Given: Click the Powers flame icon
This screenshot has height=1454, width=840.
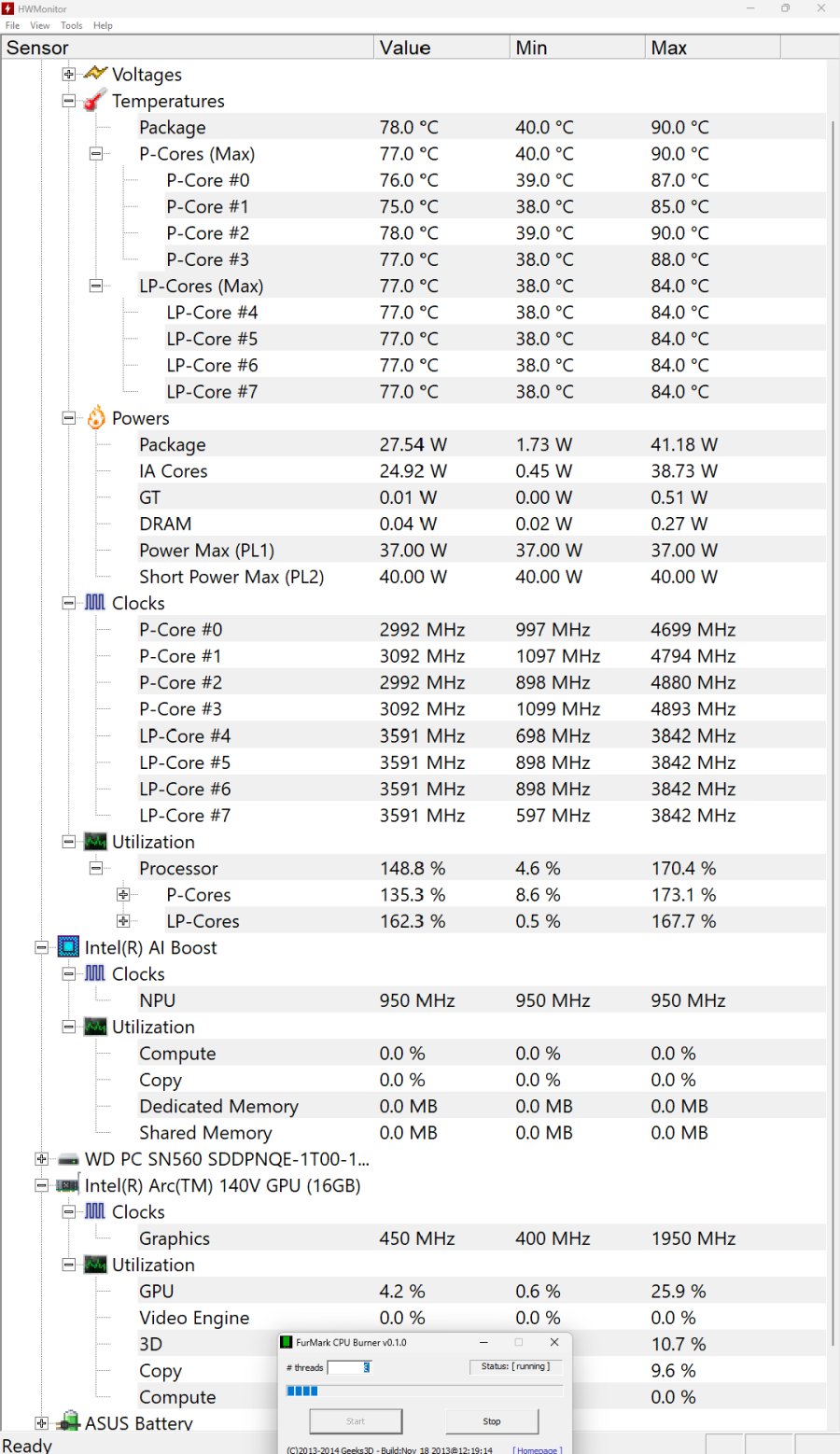Looking at the screenshot, I should click(95, 418).
